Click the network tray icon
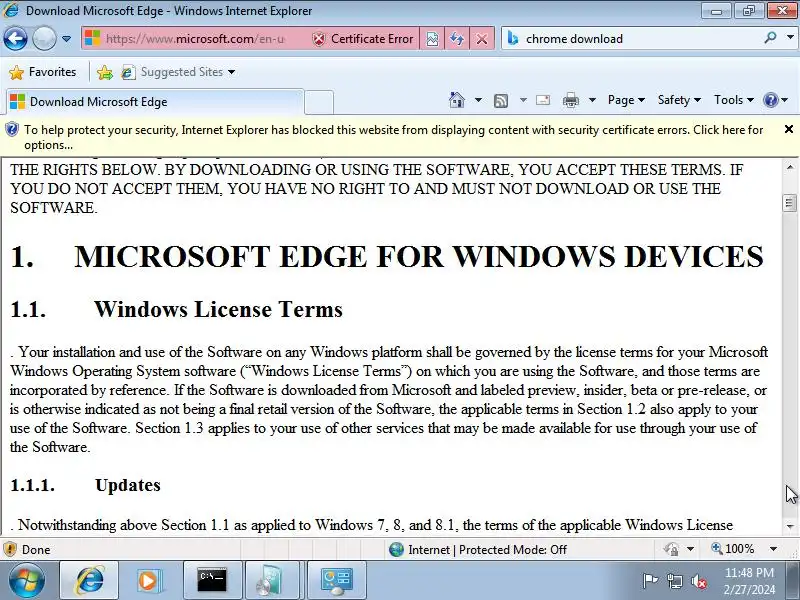This screenshot has width=800, height=600. 674,581
